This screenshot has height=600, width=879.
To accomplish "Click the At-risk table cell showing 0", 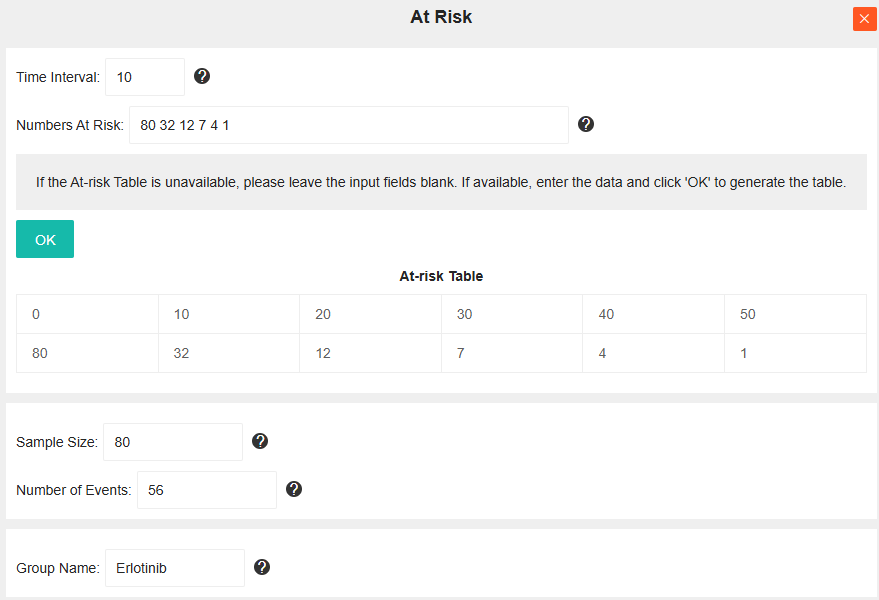I will pyautogui.click(x=87, y=314).
